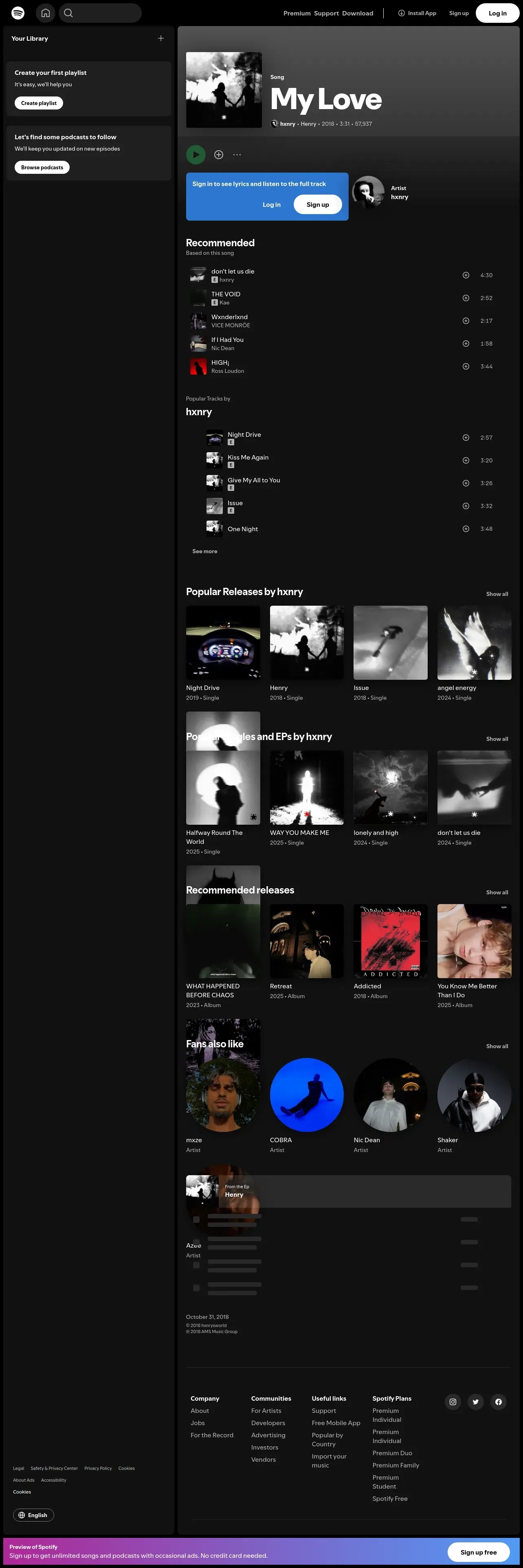This screenshot has width=523, height=1568.
Task: Show all Popular Releases by hxnry
Action: [497, 594]
